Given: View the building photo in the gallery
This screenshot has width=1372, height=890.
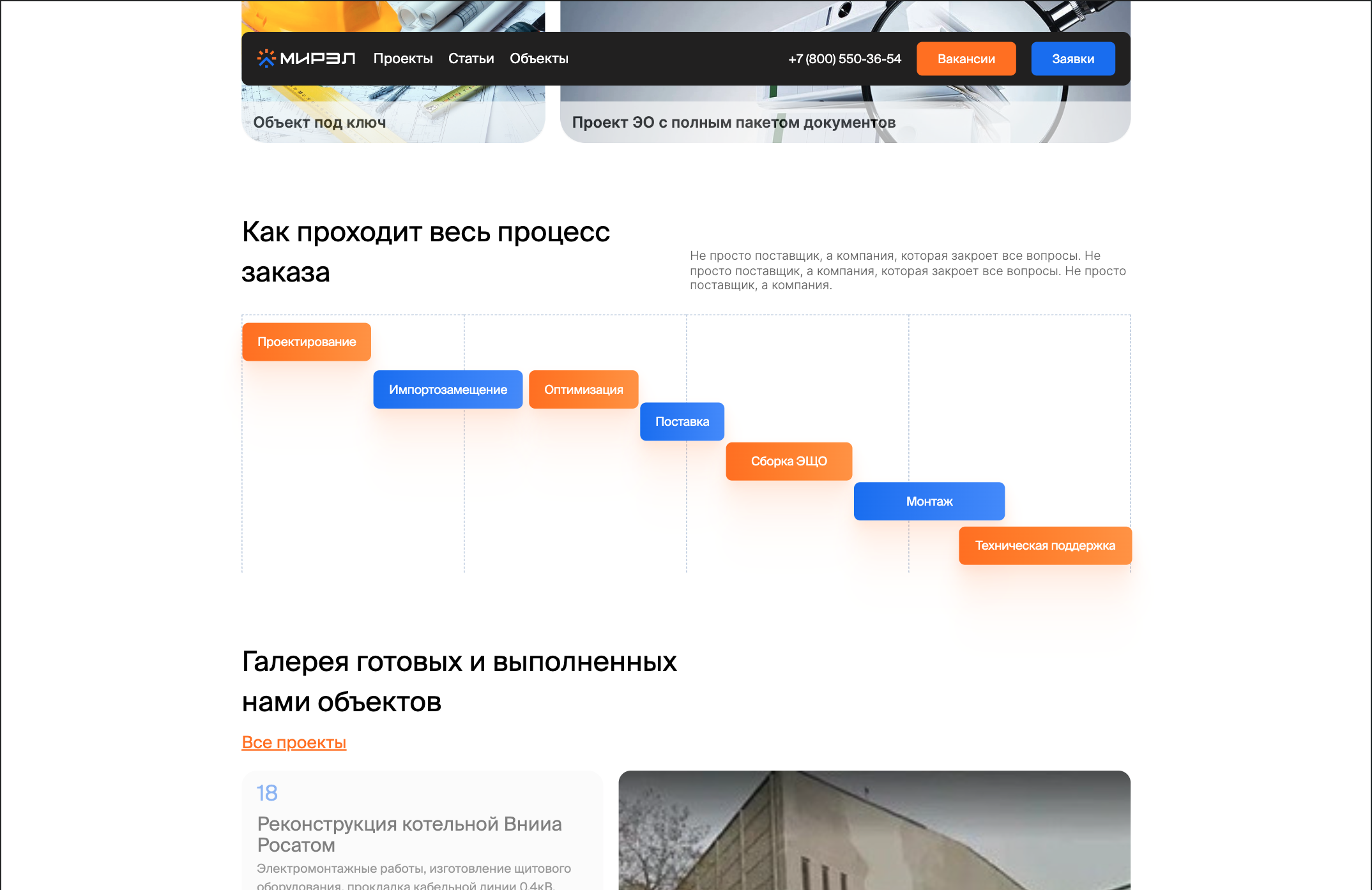Looking at the screenshot, I should (x=874, y=830).
